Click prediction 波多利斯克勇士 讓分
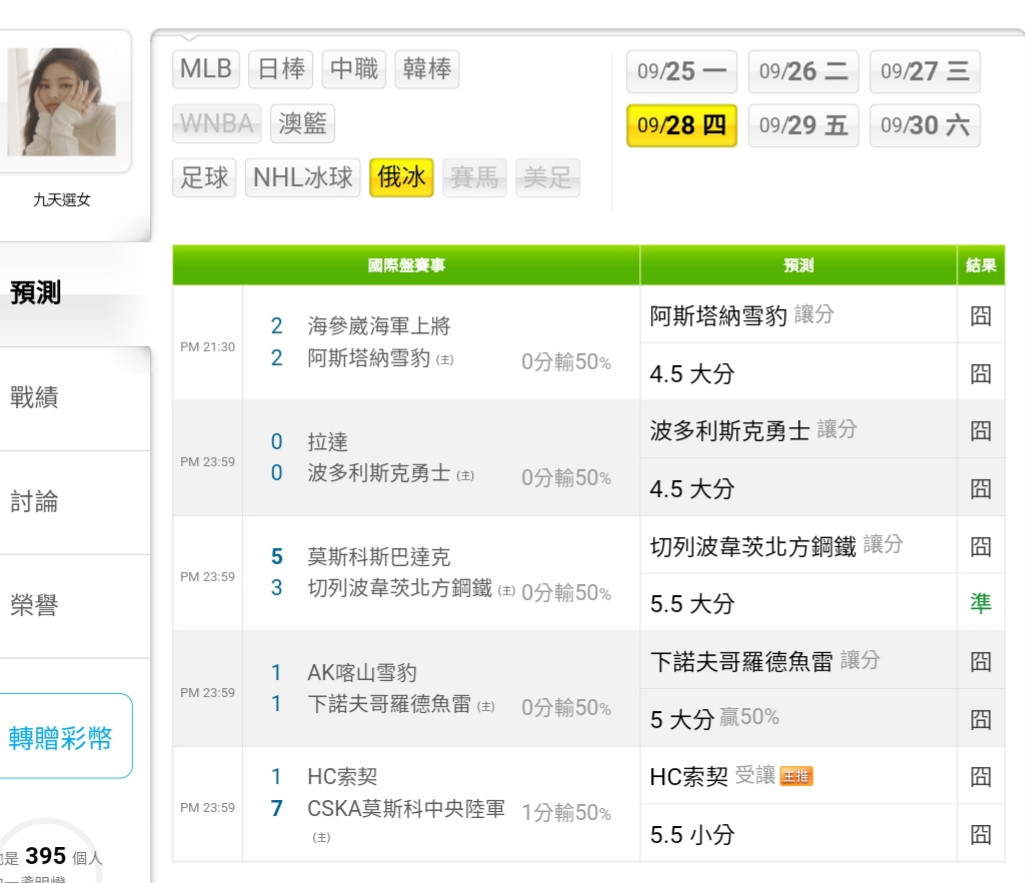The image size is (1025, 883). [753, 430]
